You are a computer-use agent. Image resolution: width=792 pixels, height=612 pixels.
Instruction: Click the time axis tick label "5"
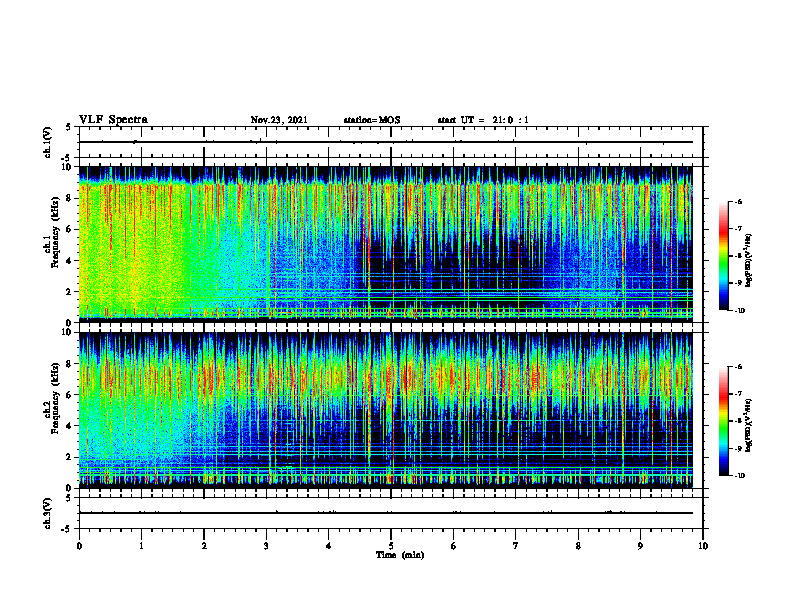[x=391, y=546]
